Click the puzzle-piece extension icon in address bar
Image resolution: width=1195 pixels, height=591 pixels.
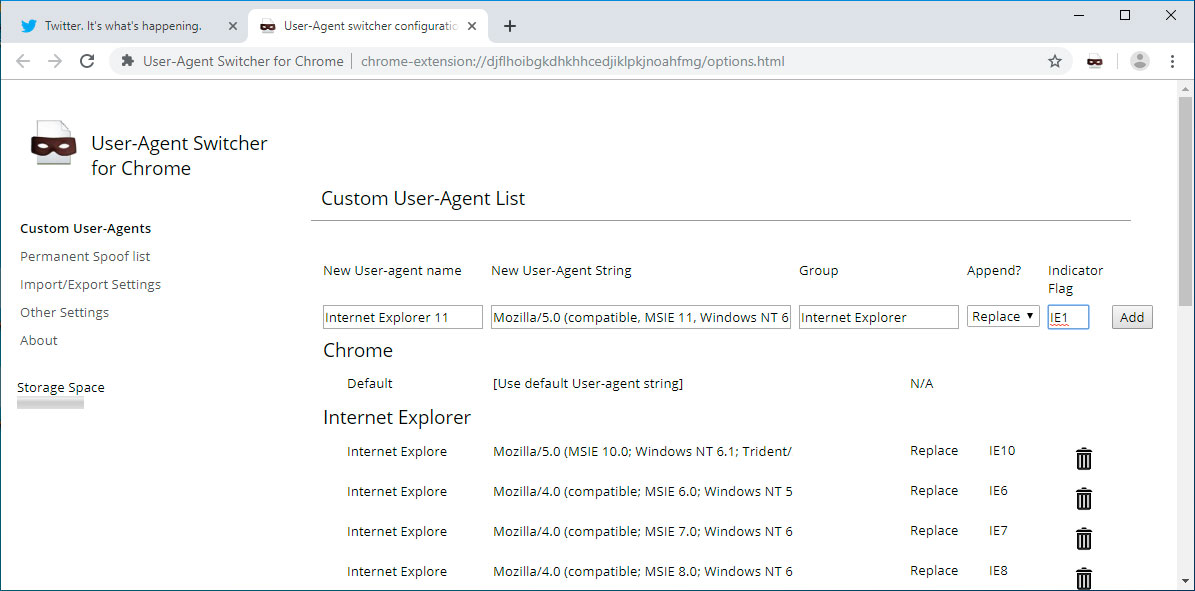127,62
